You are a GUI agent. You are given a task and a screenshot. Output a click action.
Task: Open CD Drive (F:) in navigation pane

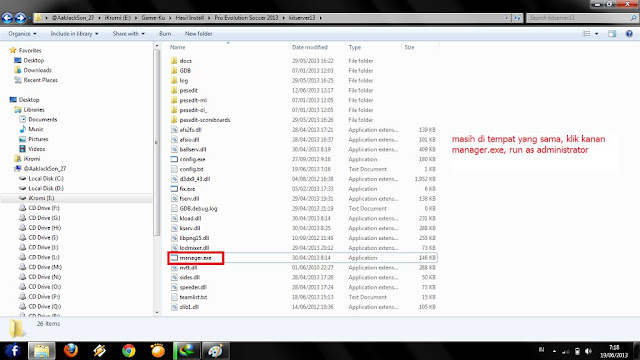click(44, 208)
